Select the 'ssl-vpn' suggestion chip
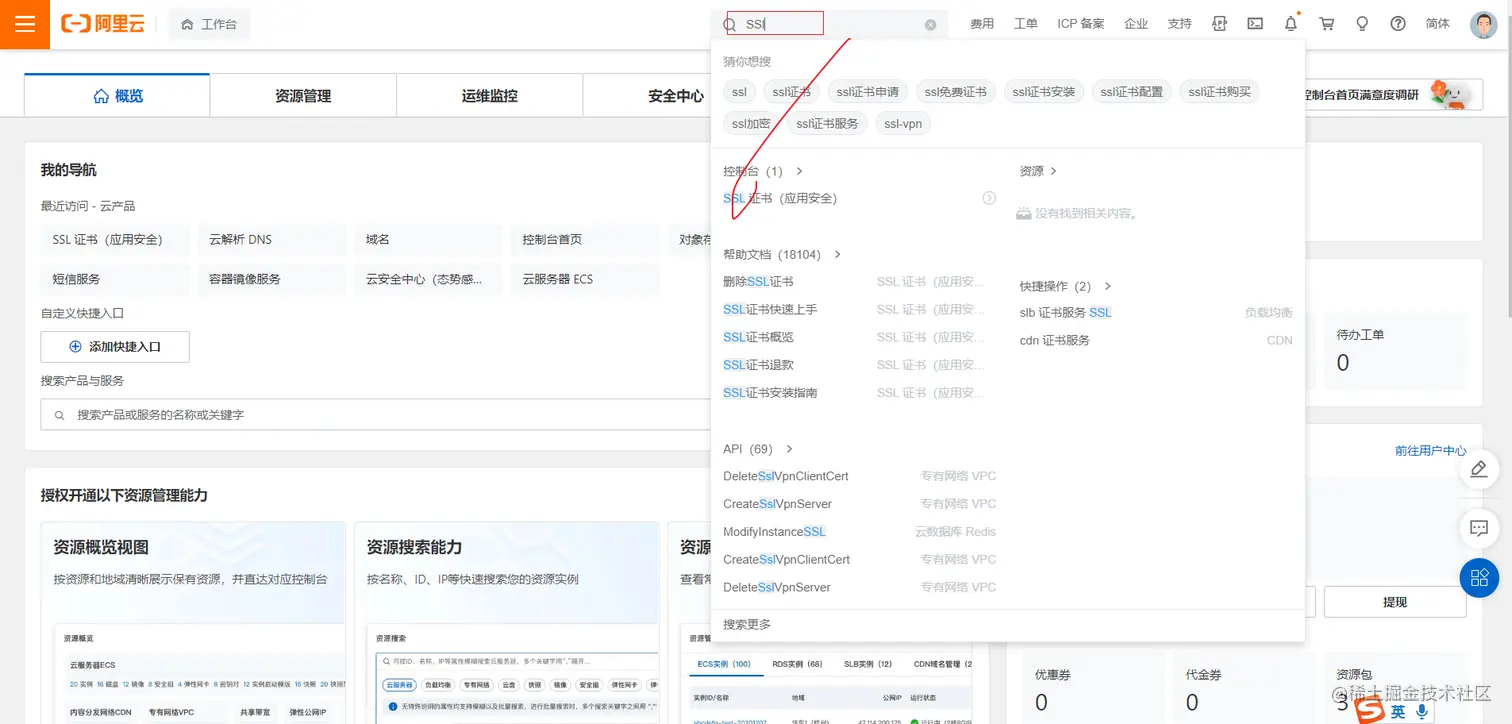1512x724 pixels. [903, 124]
